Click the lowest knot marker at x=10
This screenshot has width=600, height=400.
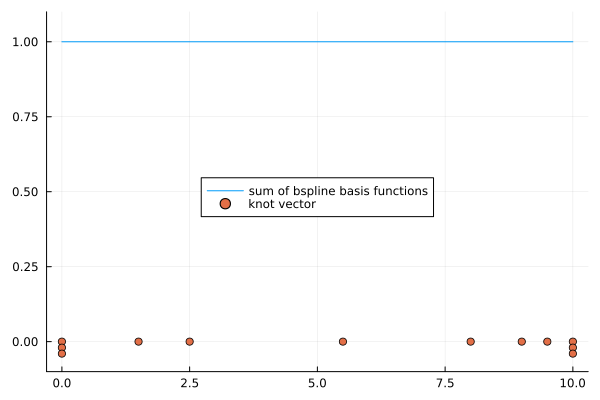pos(572,354)
